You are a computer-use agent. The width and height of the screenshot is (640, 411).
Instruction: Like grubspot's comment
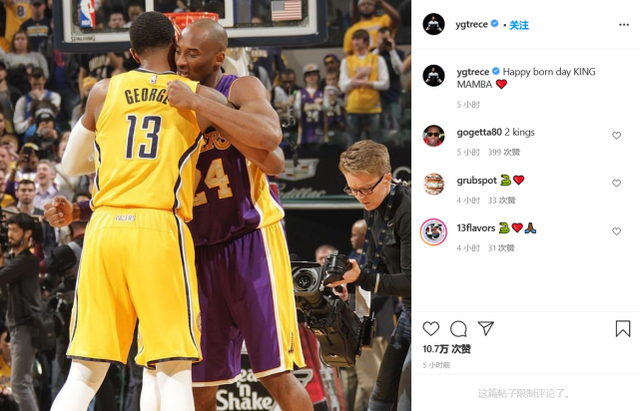click(616, 183)
